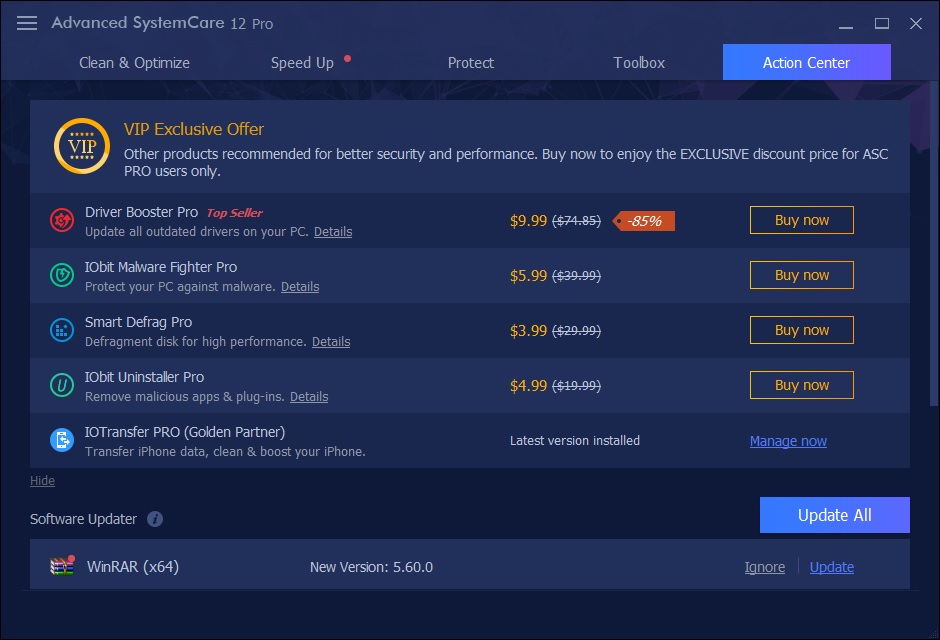Viewport: 940px width, 640px height.
Task: Click the vertical scrollbar thumb
Action: (x=934, y=243)
